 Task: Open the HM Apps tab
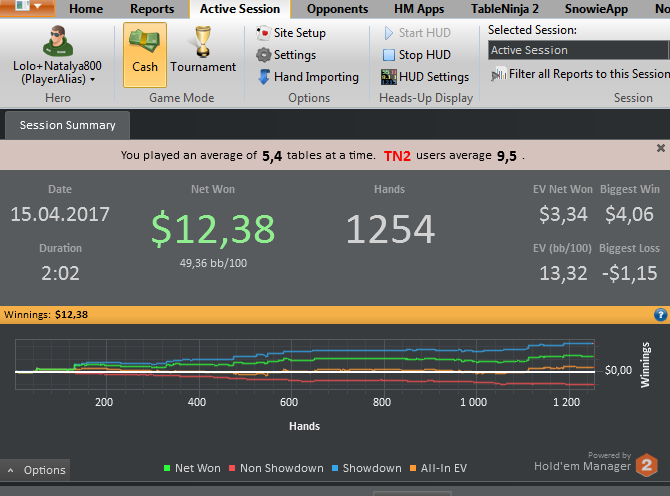point(419,9)
